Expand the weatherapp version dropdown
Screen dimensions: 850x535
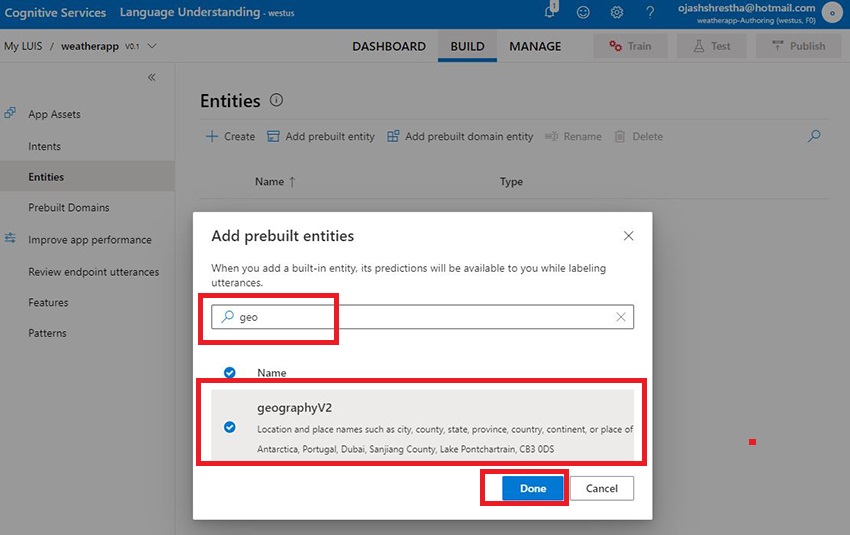tap(152, 46)
